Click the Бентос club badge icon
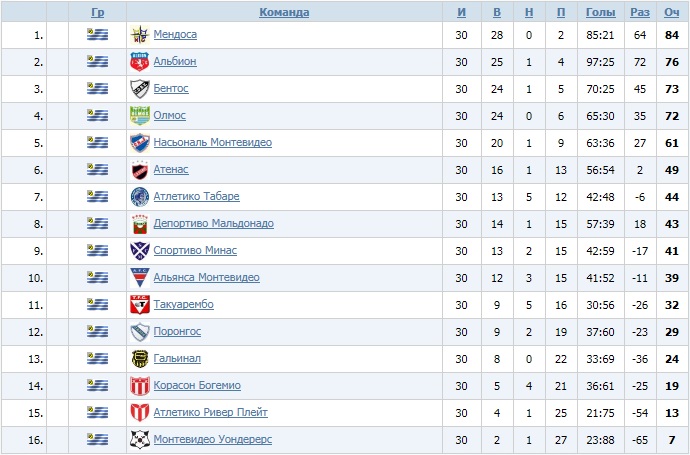The image size is (690, 455). point(139,89)
